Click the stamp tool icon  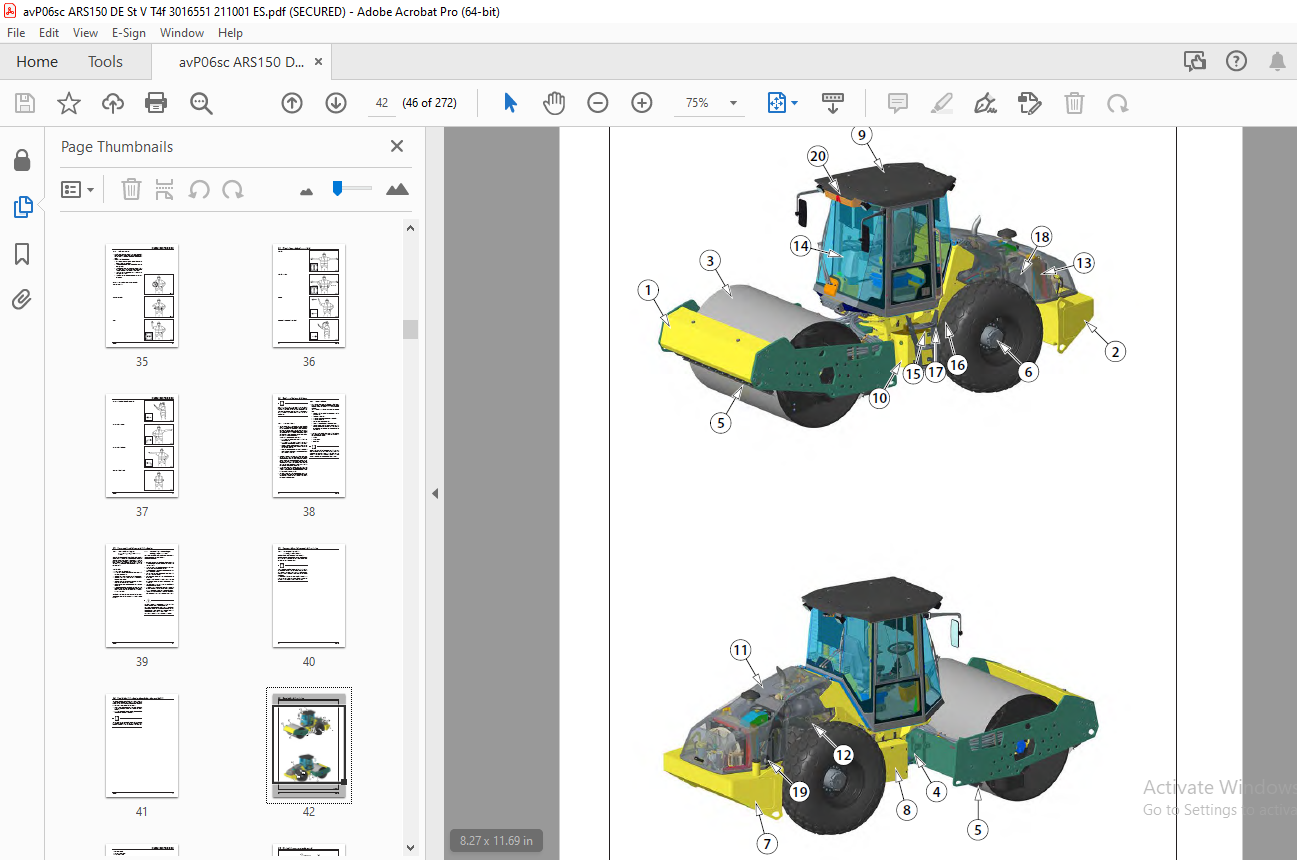tap(1030, 103)
